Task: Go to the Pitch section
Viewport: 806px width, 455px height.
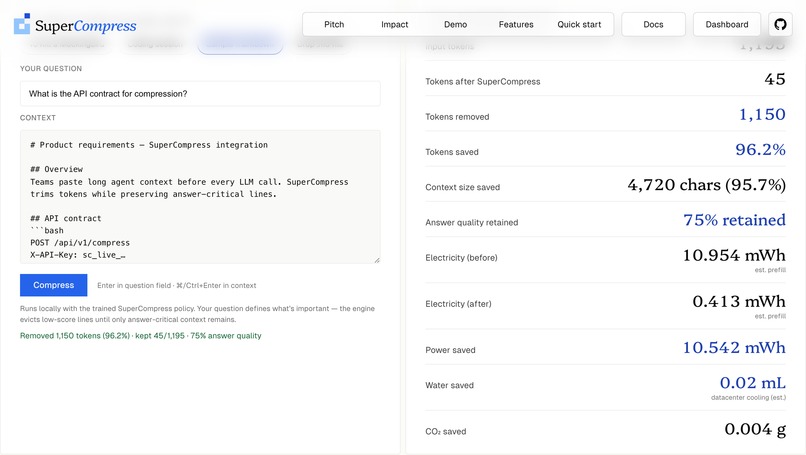Action: tap(334, 24)
